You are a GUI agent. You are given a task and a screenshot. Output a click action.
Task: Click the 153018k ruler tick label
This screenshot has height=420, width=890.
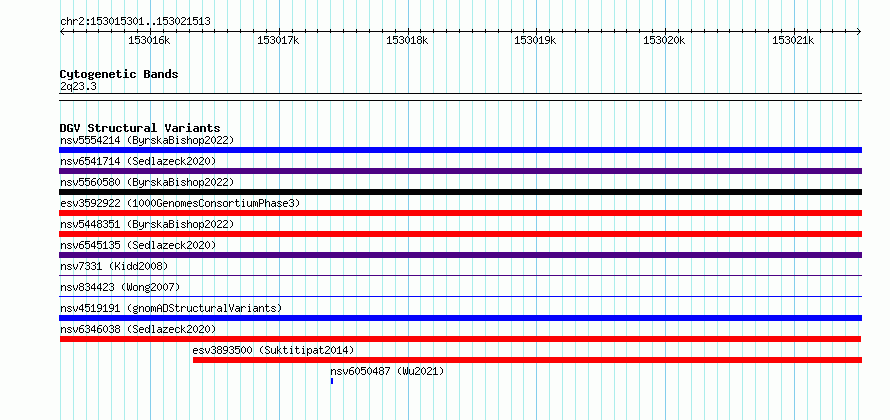coord(407,40)
